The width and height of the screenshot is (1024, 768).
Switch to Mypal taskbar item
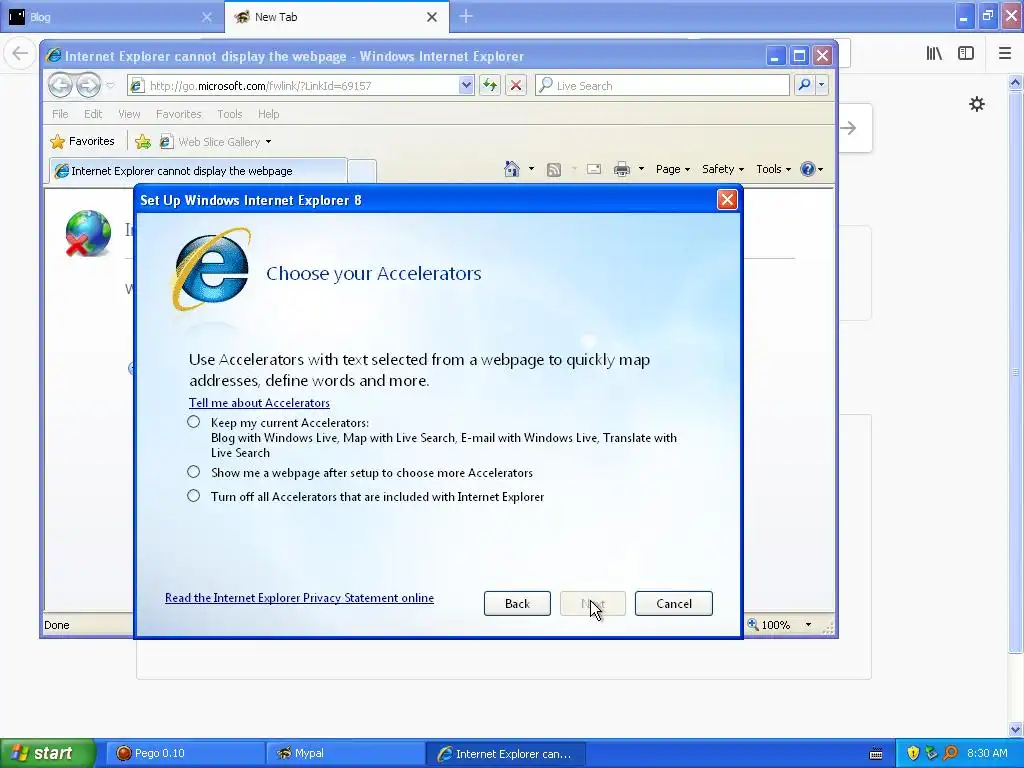345,753
